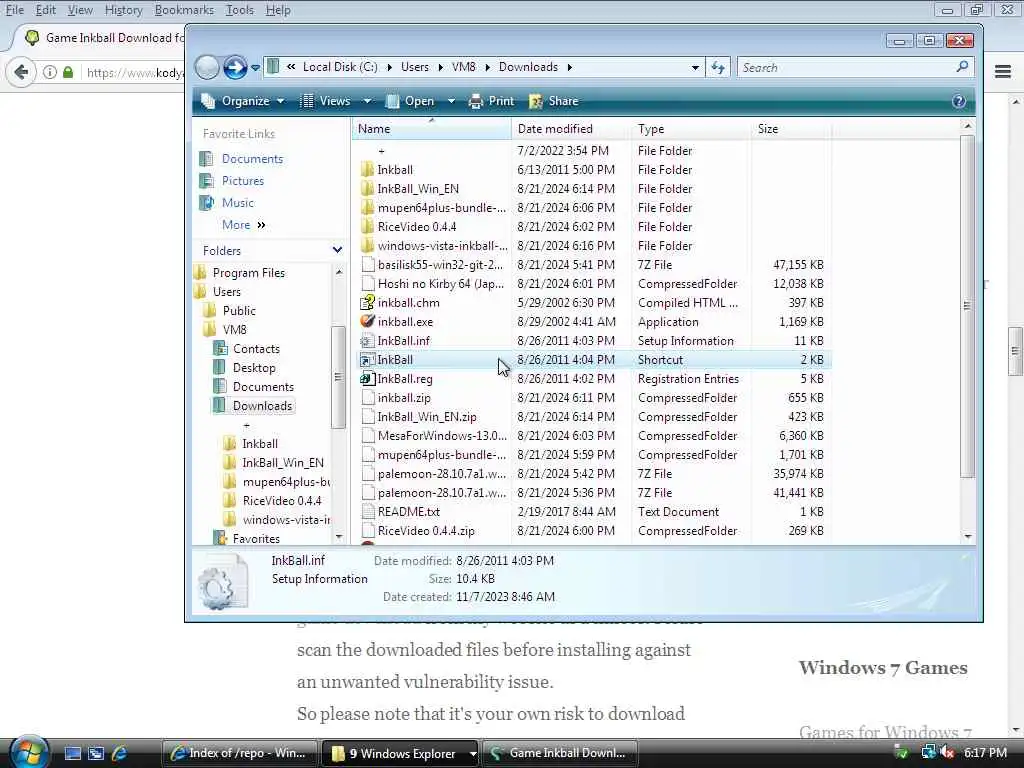Screen dimensions: 1024x768
Task: Click the Local Disk (C:) breadcrumb
Action: [x=340, y=67]
